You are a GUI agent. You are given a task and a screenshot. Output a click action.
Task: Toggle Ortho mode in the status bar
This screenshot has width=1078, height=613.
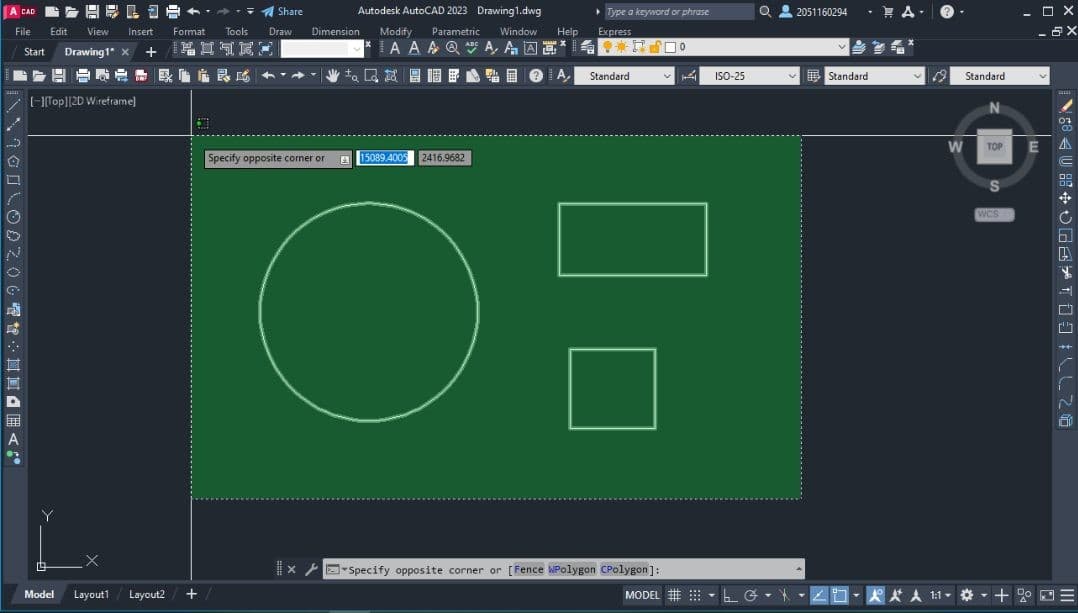coord(730,595)
